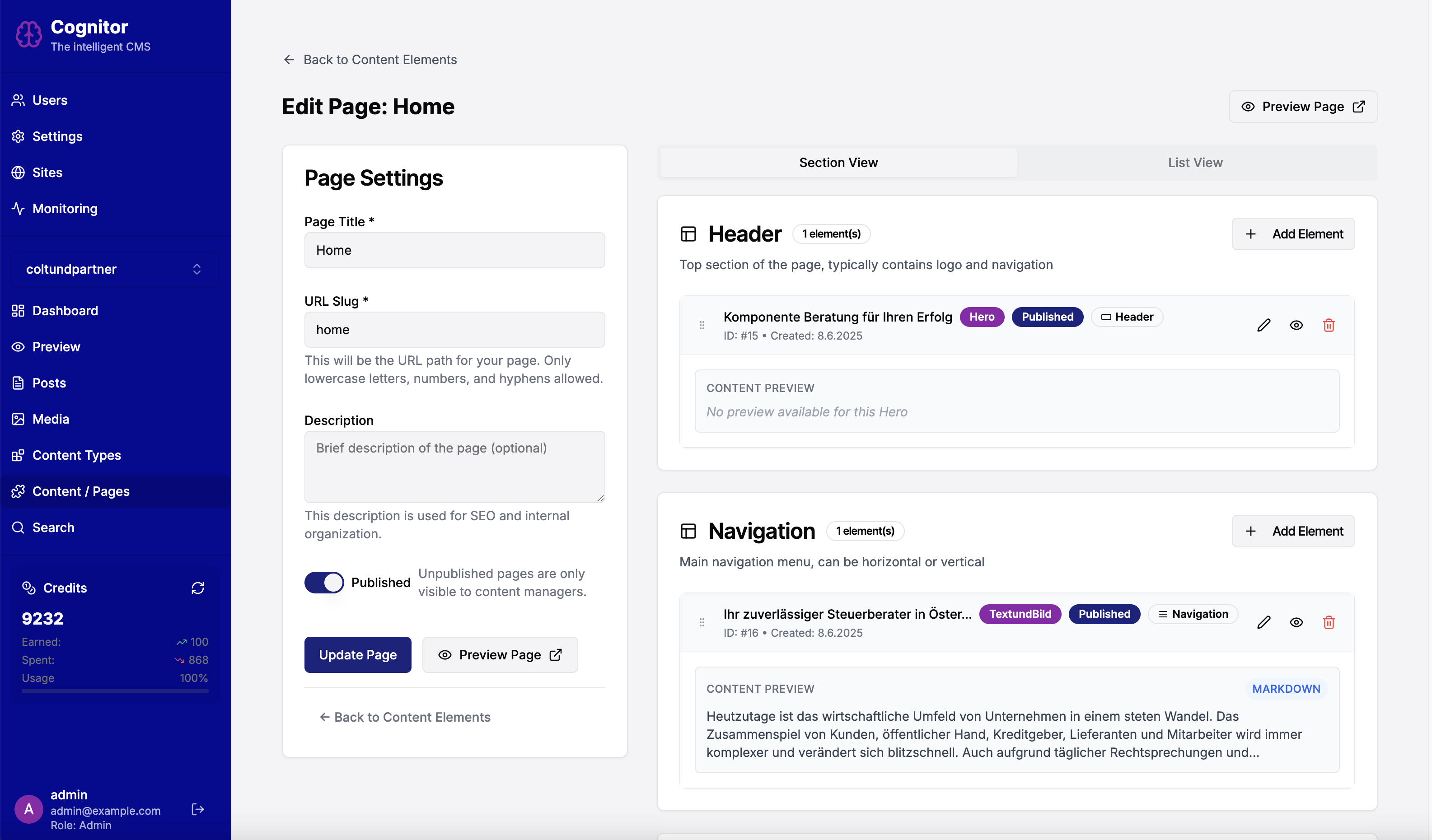
Task: Preview the Hero element via eye icon
Action: point(1296,325)
